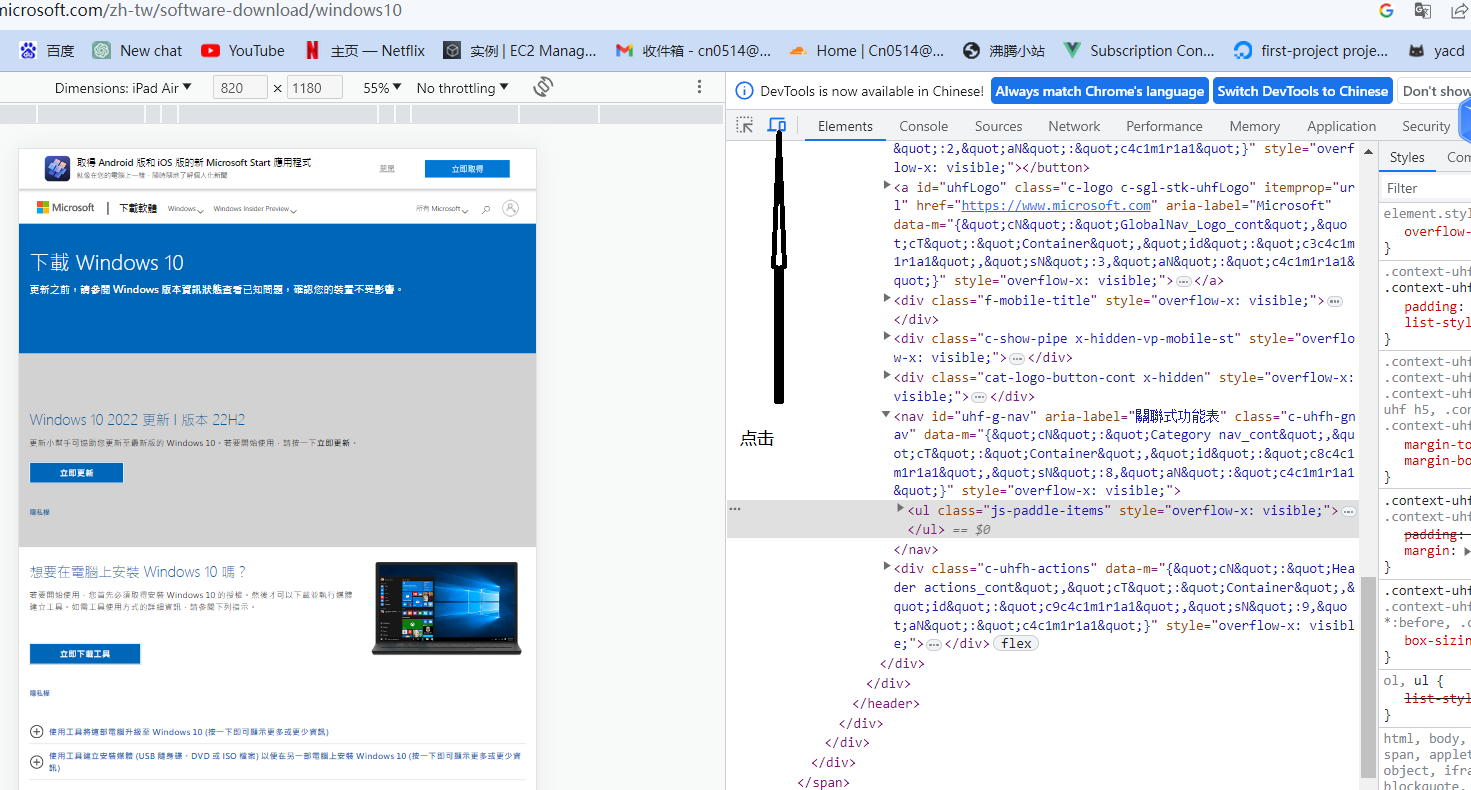The image size is (1471, 790).
Task: Click the https://www.microsoft.com href link
Action: 1056,205
